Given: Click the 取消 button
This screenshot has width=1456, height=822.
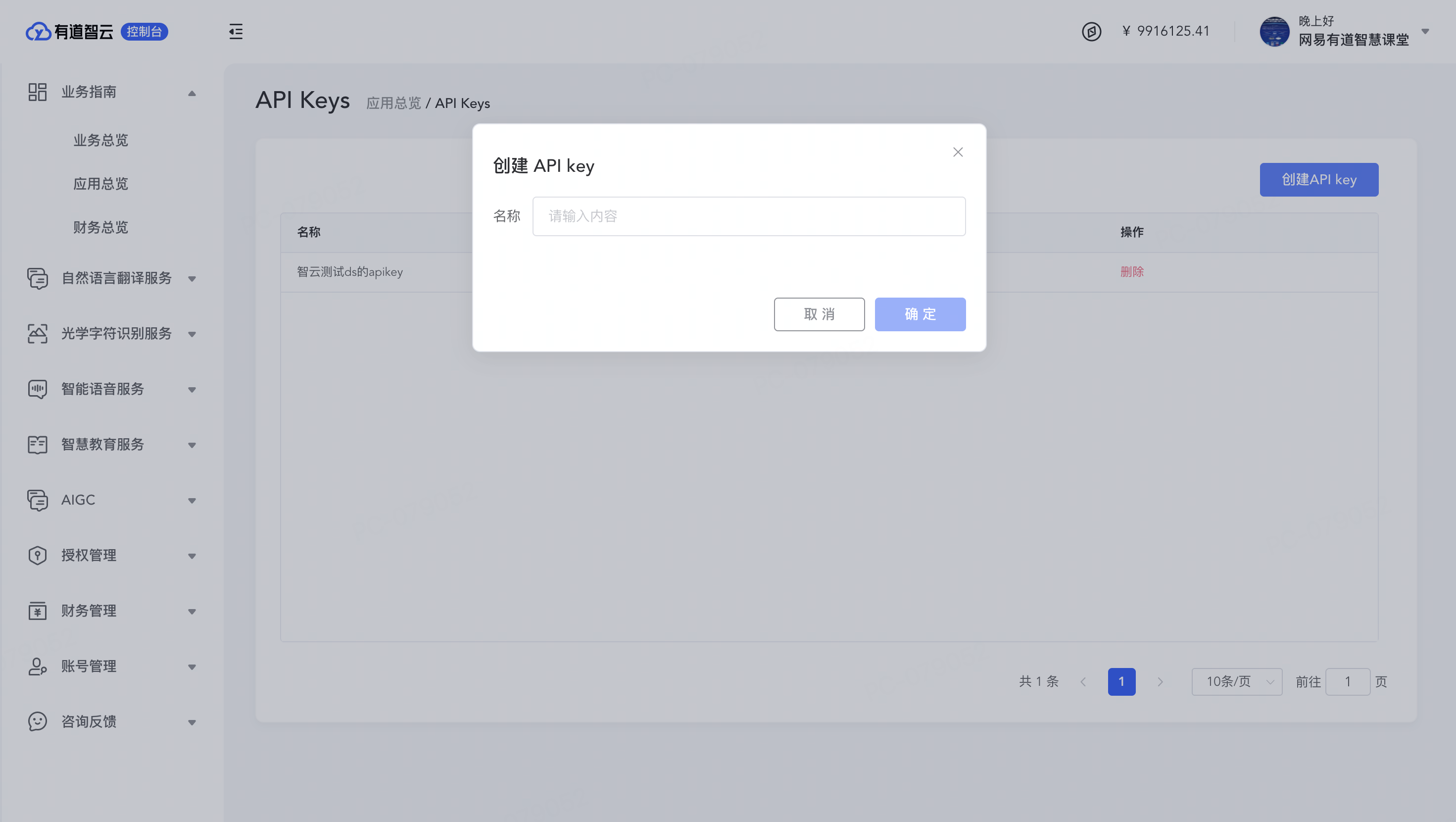Looking at the screenshot, I should click(819, 314).
